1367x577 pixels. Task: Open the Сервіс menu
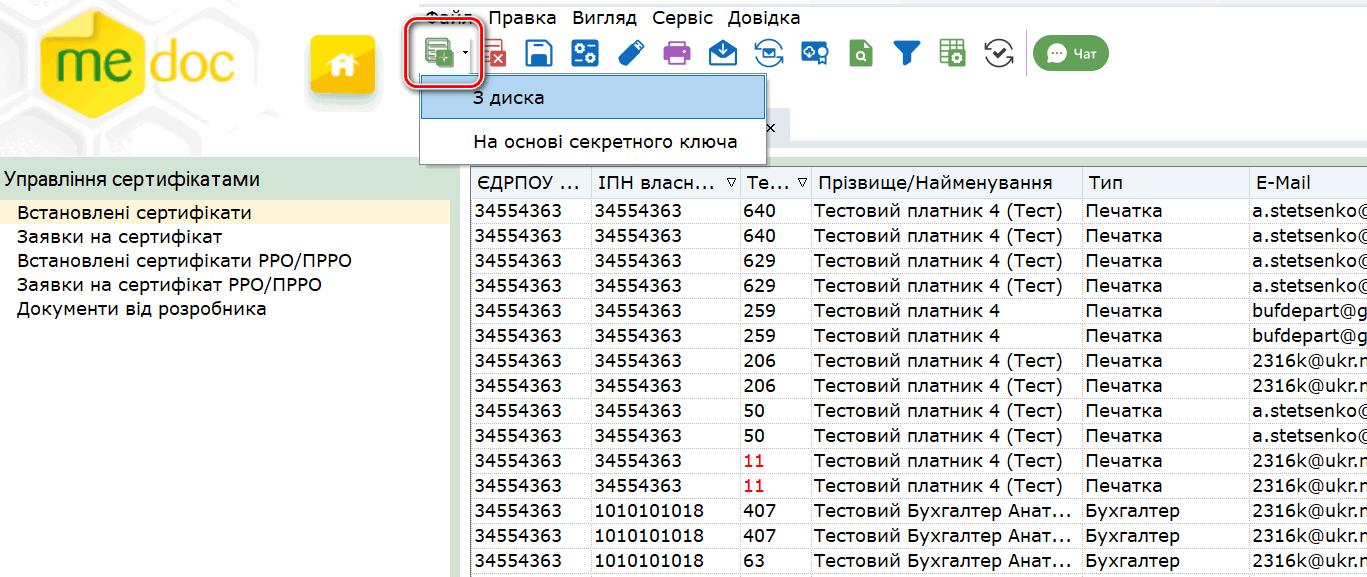pyautogui.click(x=682, y=18)
